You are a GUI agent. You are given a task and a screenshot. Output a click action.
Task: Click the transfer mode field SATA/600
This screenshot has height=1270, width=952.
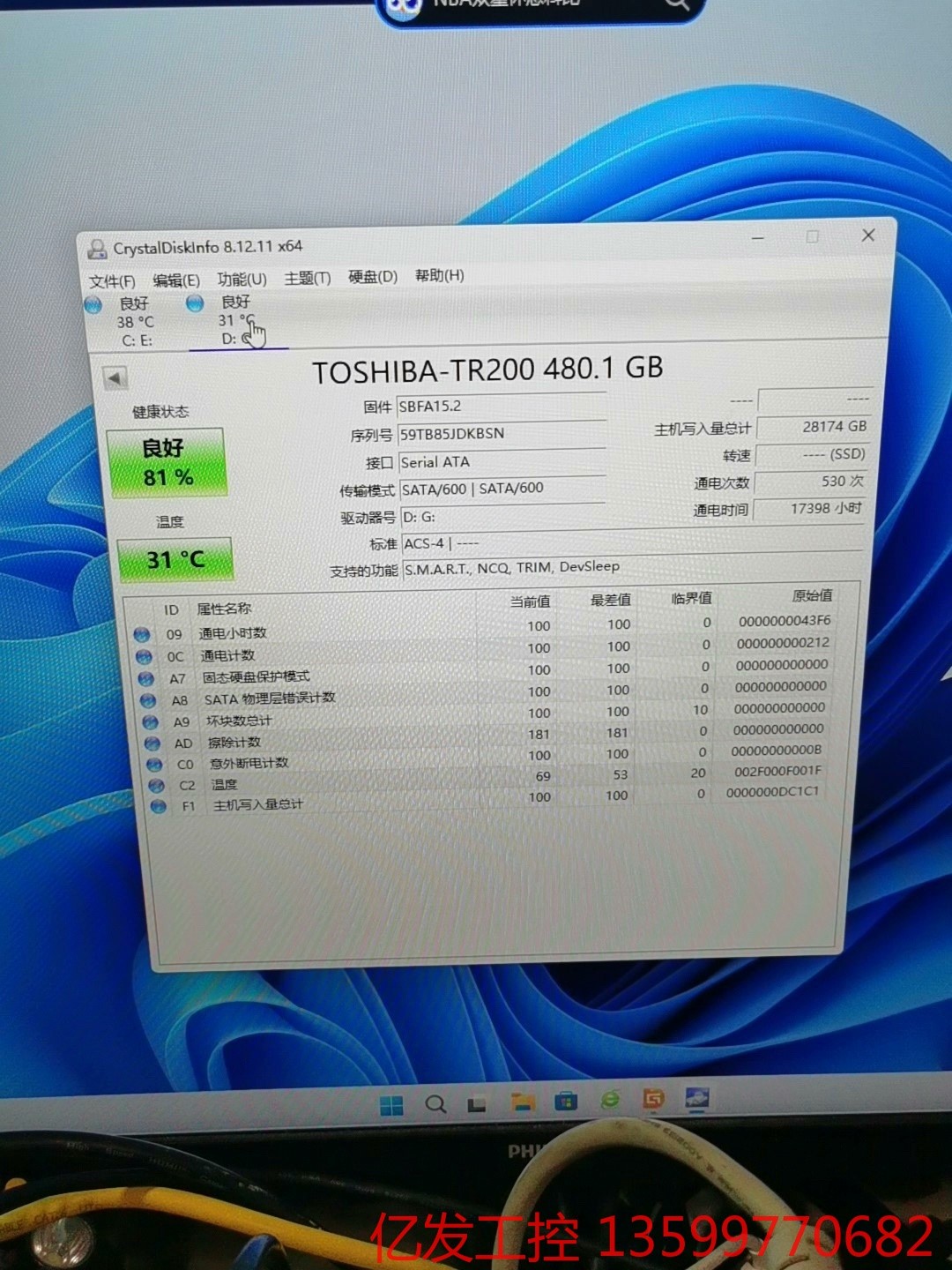[x=502, y=489]
